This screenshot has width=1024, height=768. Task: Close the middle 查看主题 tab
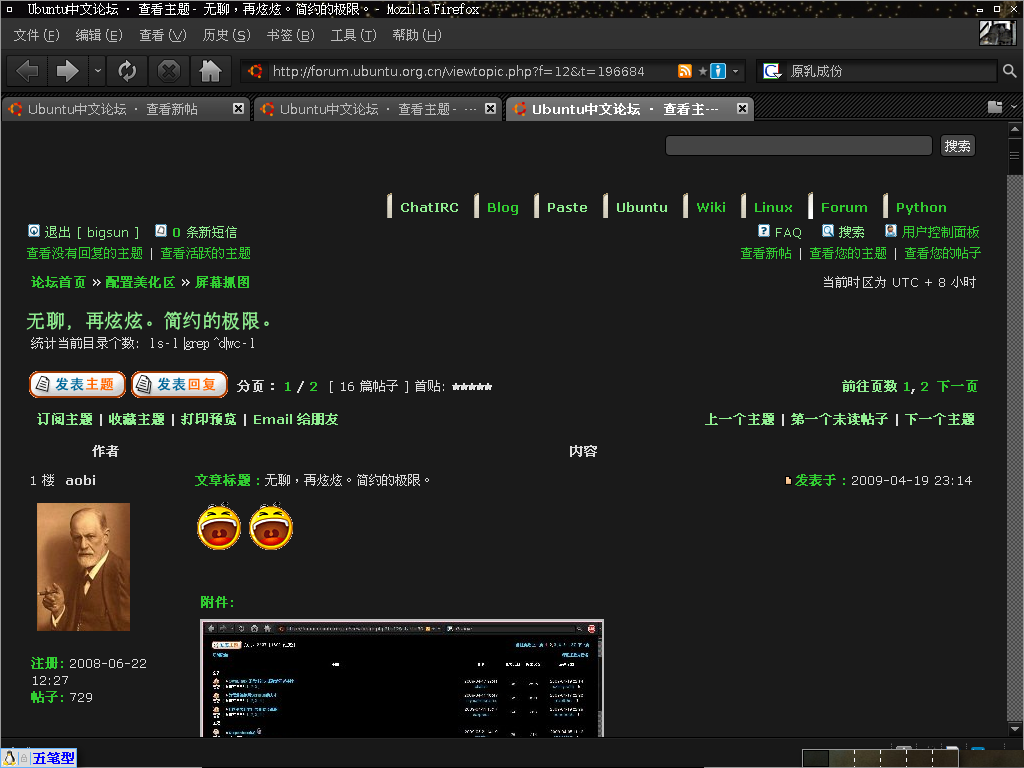(490, 108)
